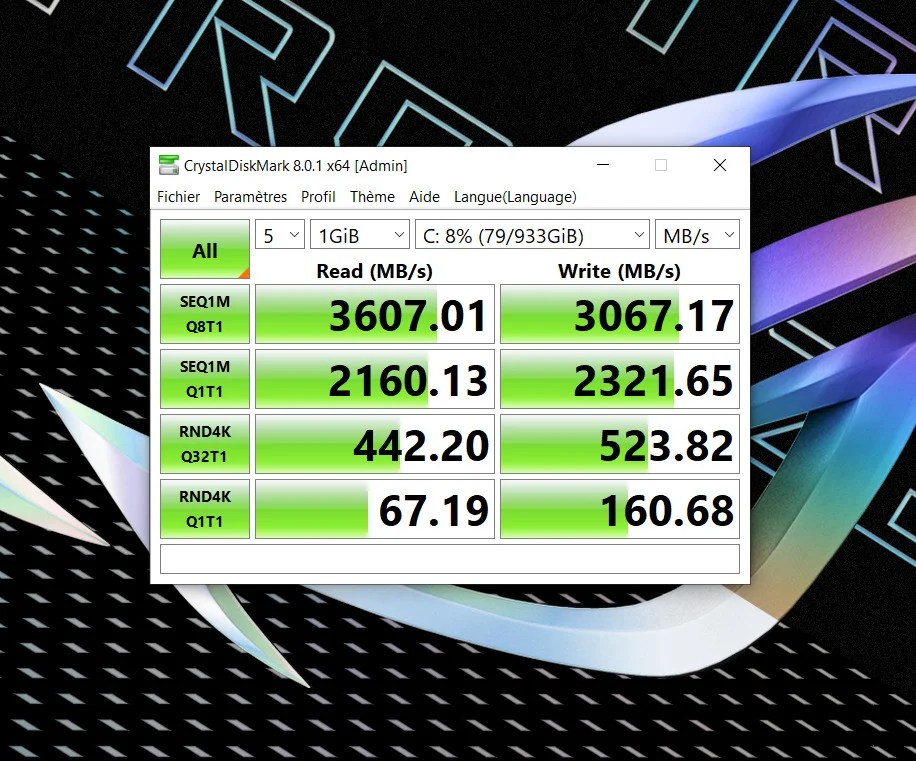Expand the 1GiB test size dropdown
This screenshot has width=916, height=761.
[x=360, y=235]
